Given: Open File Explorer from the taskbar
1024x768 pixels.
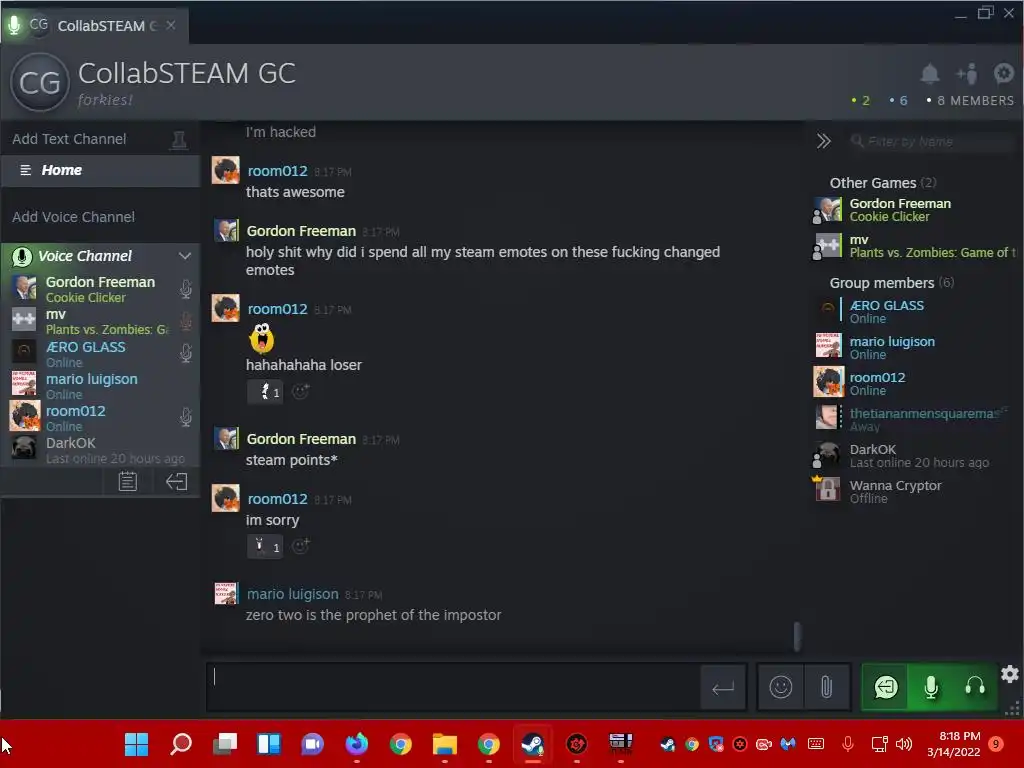Looking at the screenshot, I should click(x=445, y=744).
